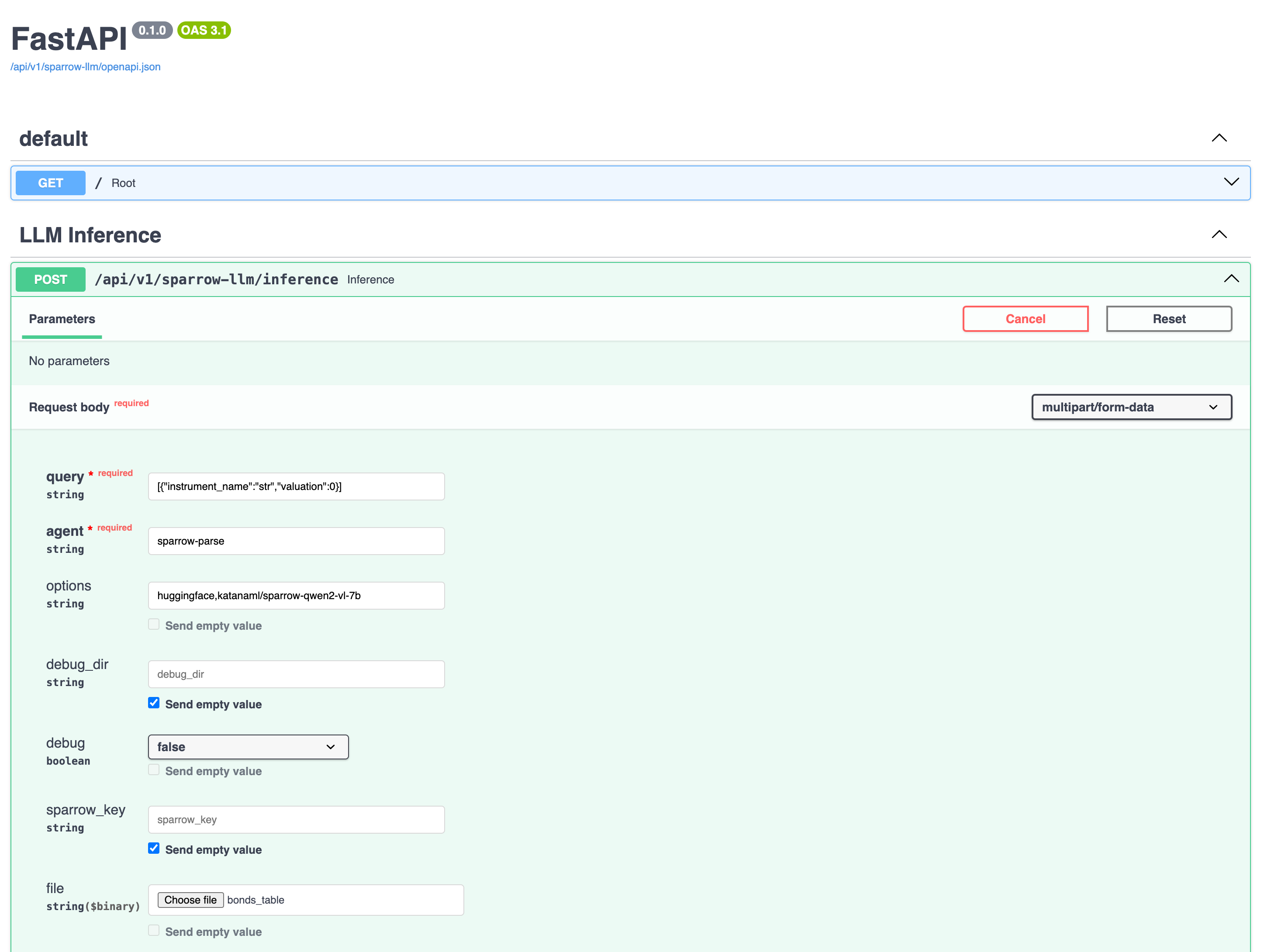Image resolution: width=1264 pixels, height=952 pixels.
Task: Reset the request form
Action: (1169, 319)
